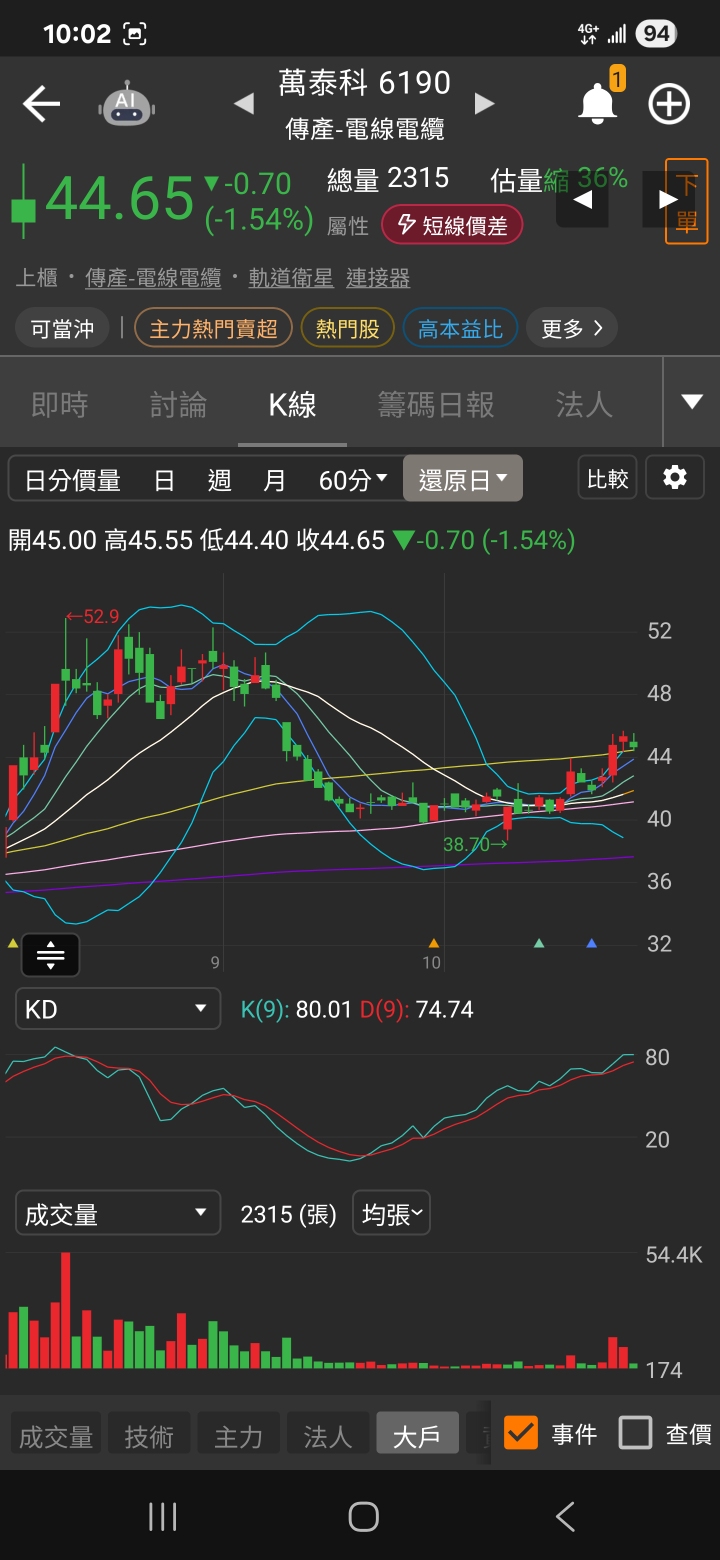This screenshot has width=720, height=1560.
Task: Open the AI robot assistant
Action: pos(127,104)
